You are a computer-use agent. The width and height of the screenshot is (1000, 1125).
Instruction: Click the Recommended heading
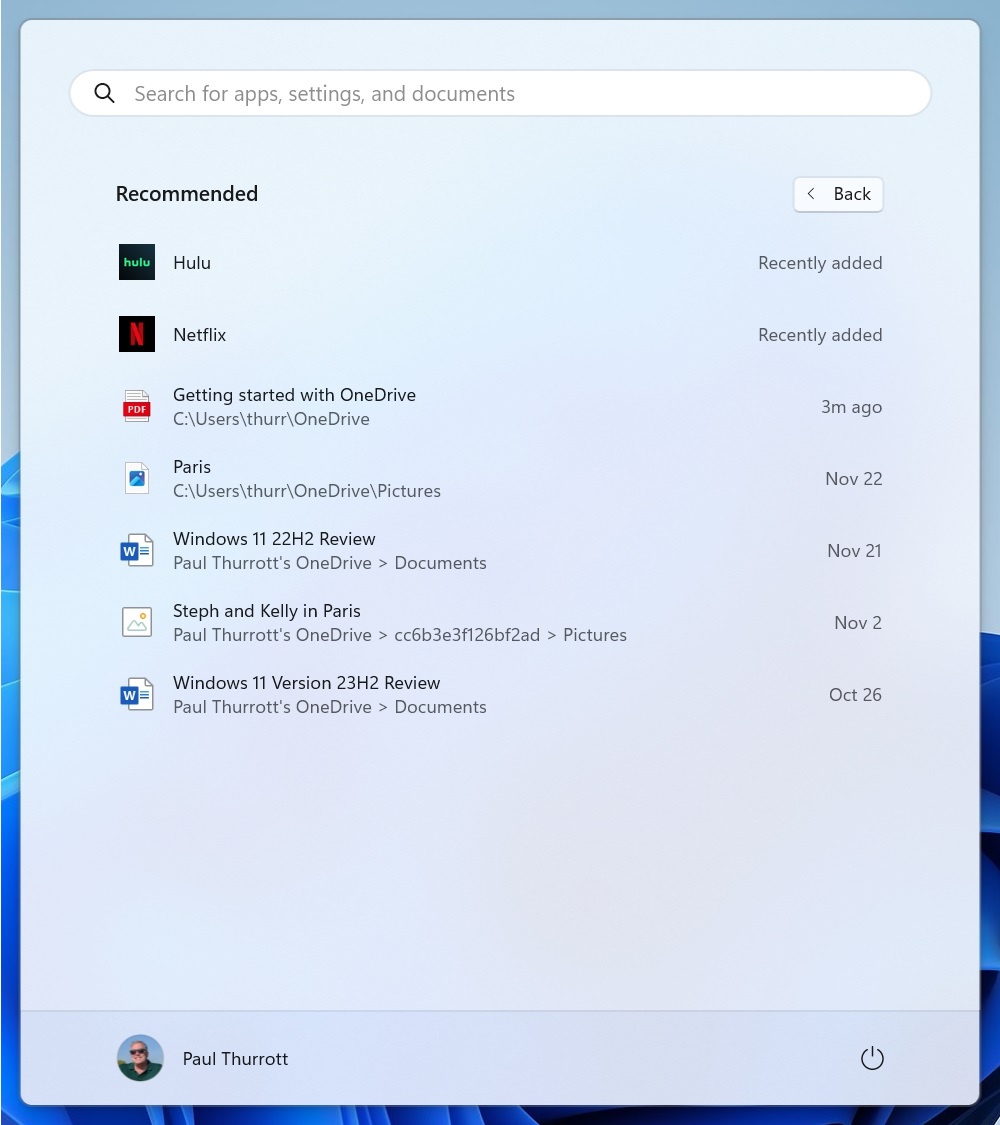[x=187, y=194]
